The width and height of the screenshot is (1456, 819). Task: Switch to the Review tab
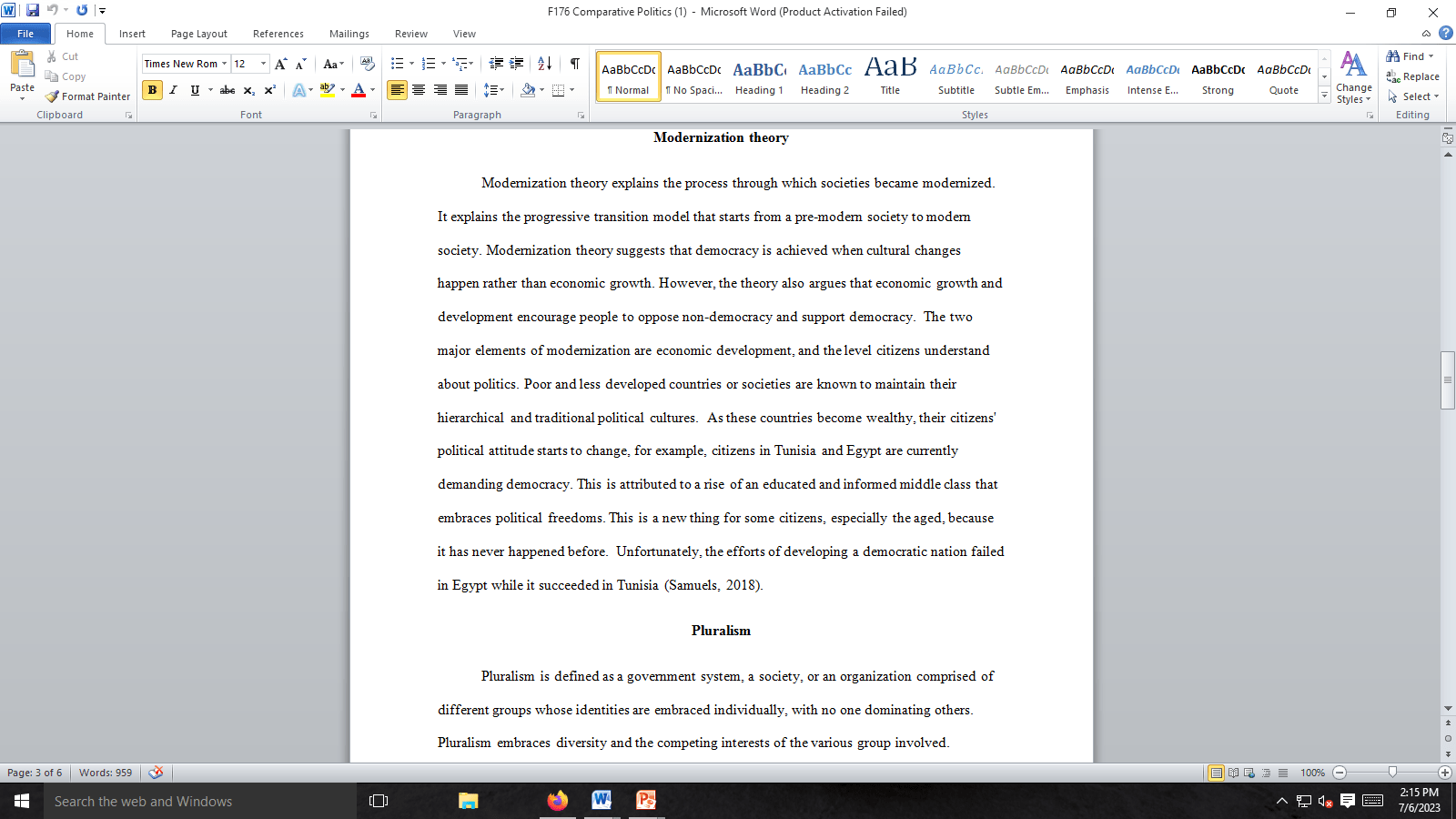tap(411, 34)
